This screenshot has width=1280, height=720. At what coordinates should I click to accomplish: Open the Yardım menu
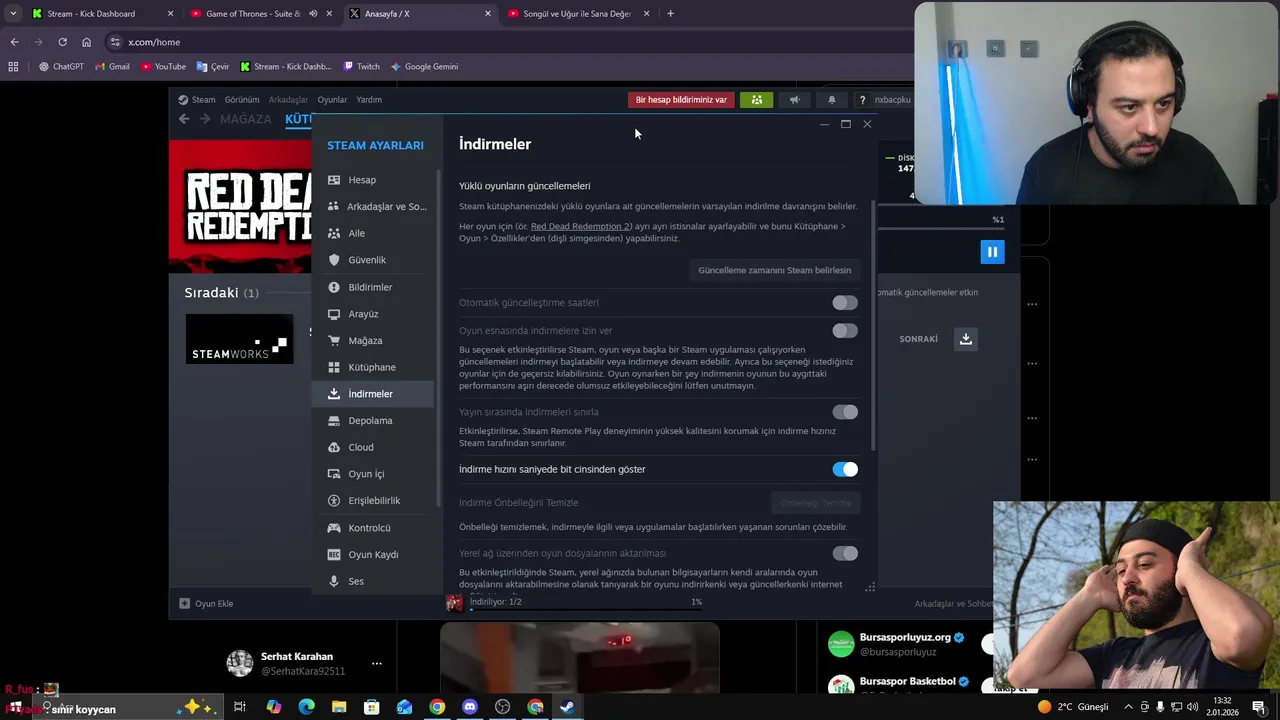[x=369, y=100]
